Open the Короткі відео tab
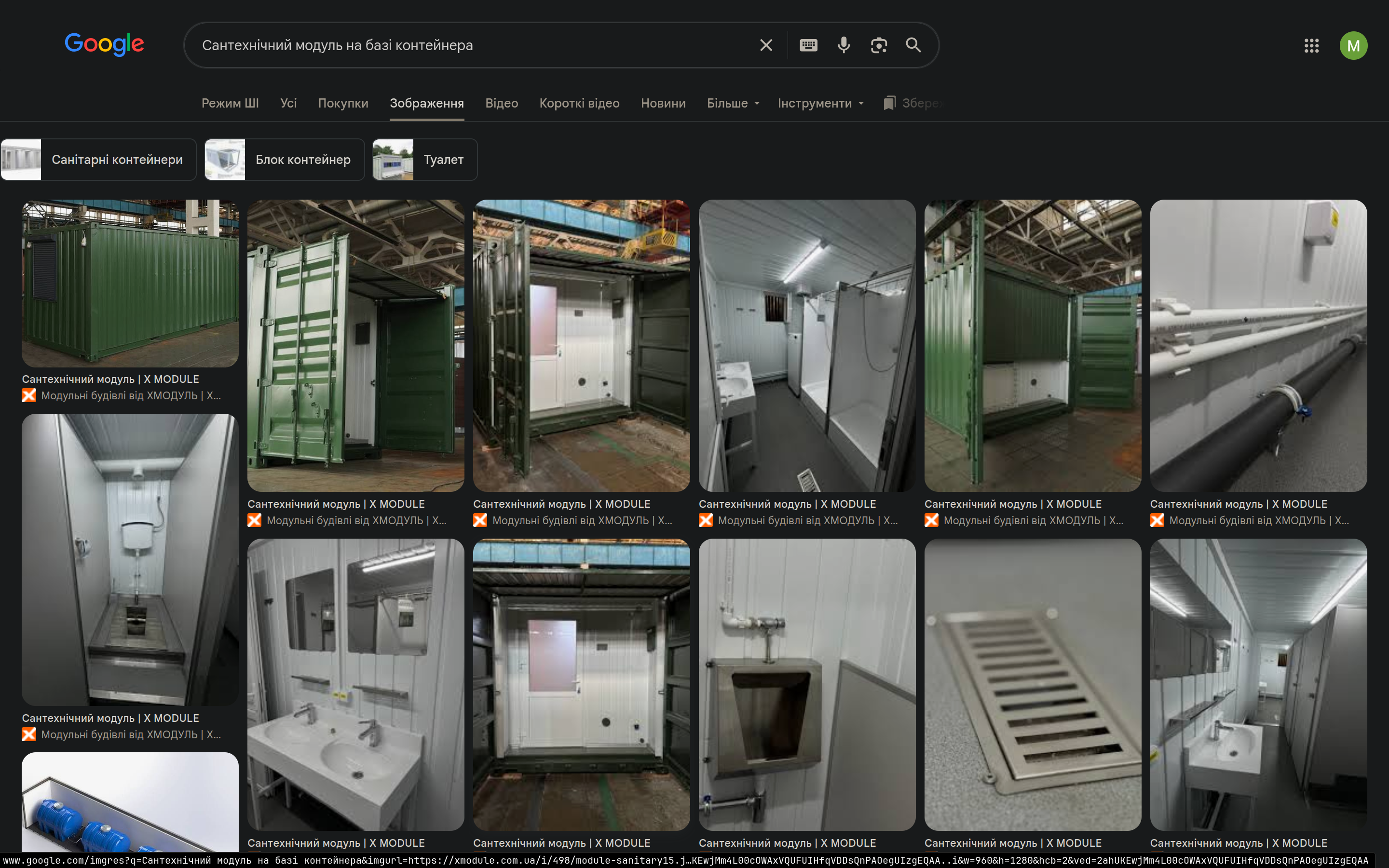Viewport: 1389px width, 868px height. click(580, 103)
